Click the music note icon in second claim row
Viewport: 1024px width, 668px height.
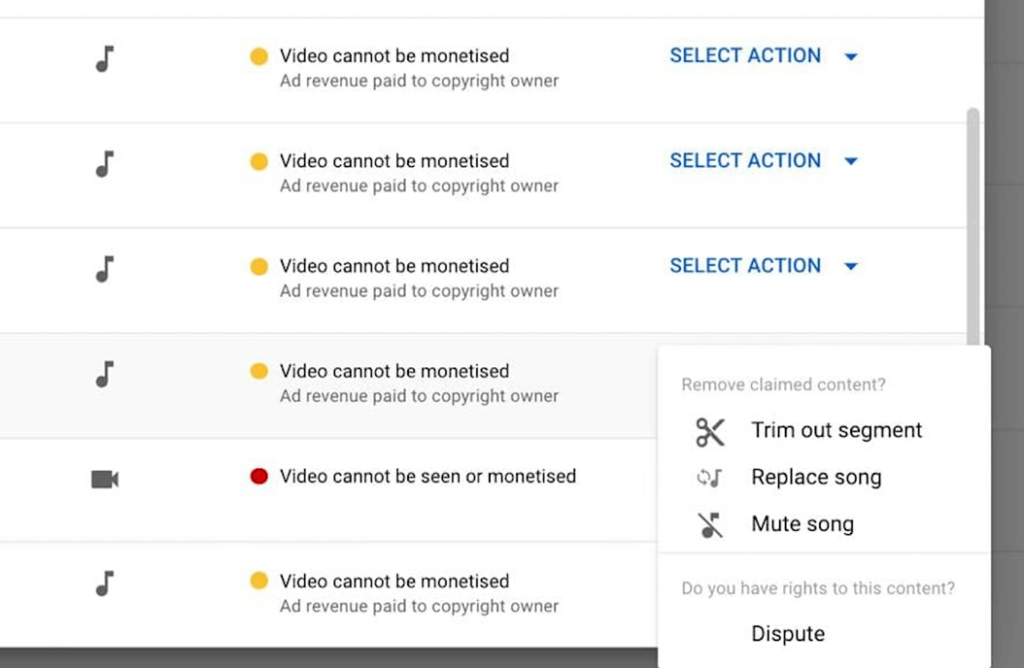pos(105,164)
